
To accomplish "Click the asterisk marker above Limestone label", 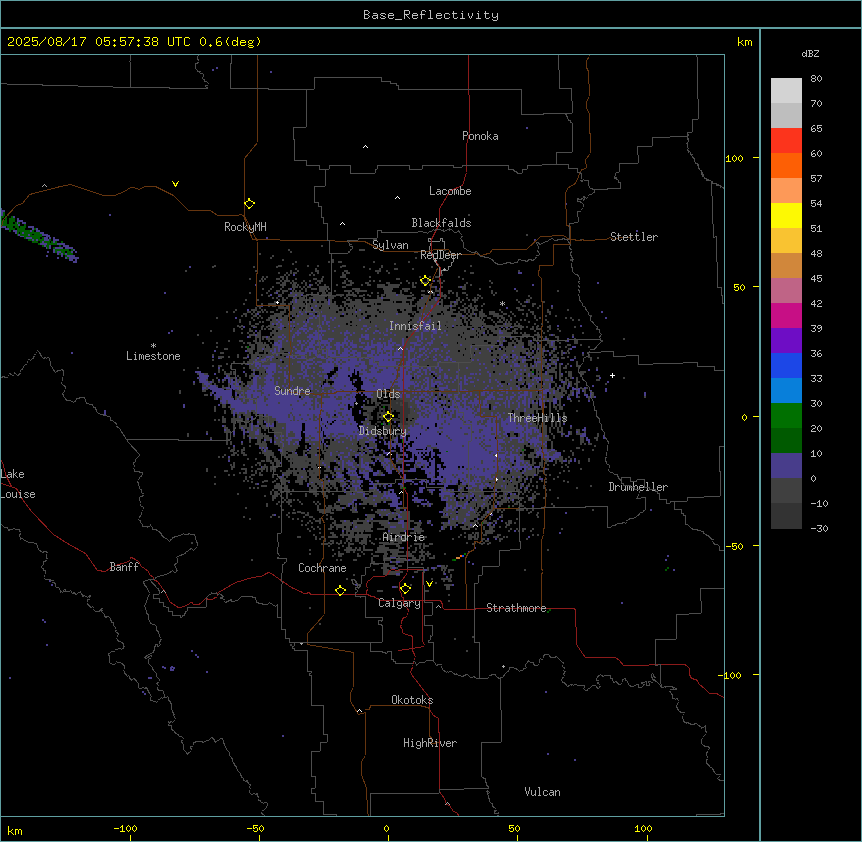I will tap(153, 346).
